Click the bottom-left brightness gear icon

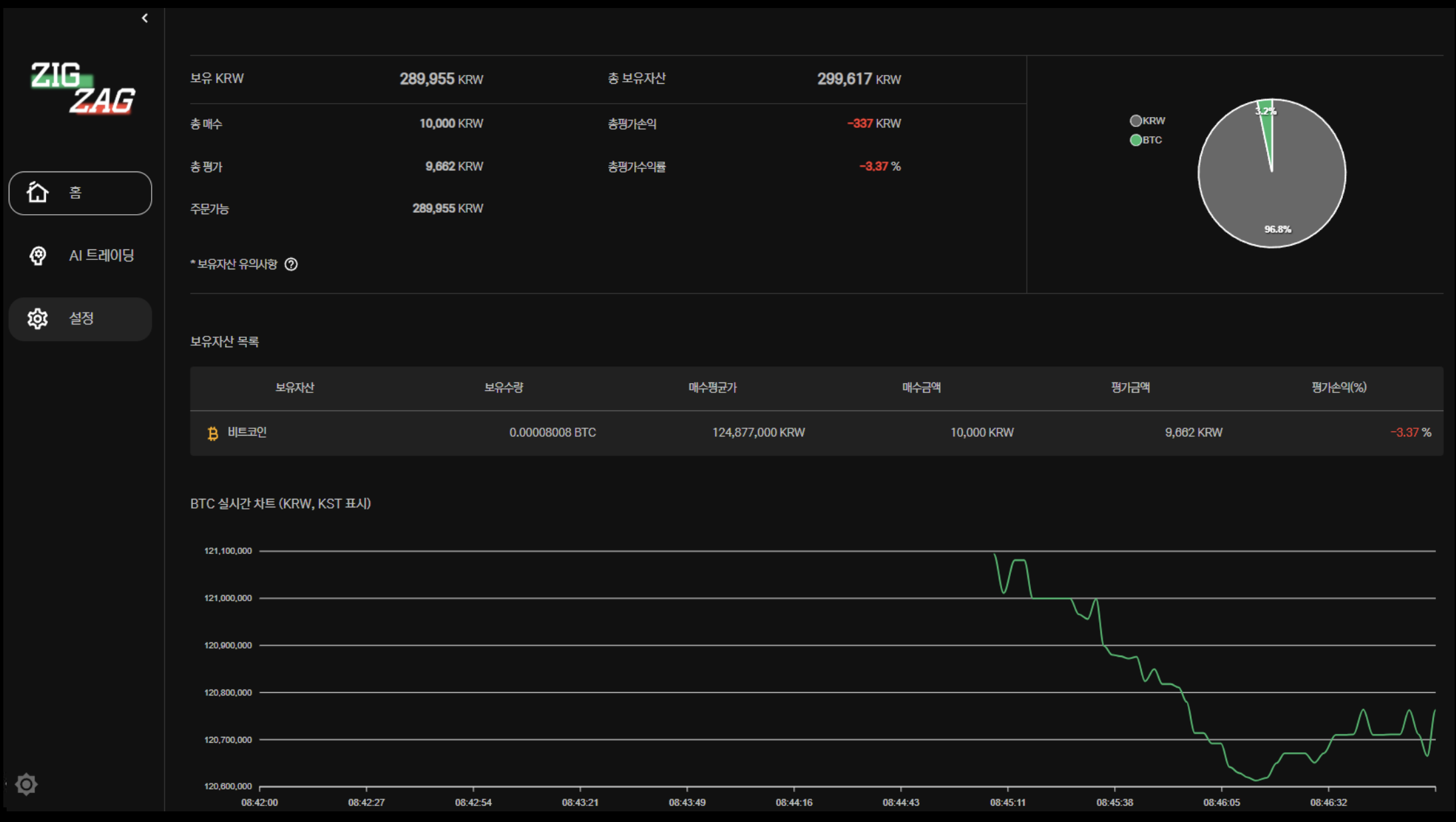click(x=27, y=784)
